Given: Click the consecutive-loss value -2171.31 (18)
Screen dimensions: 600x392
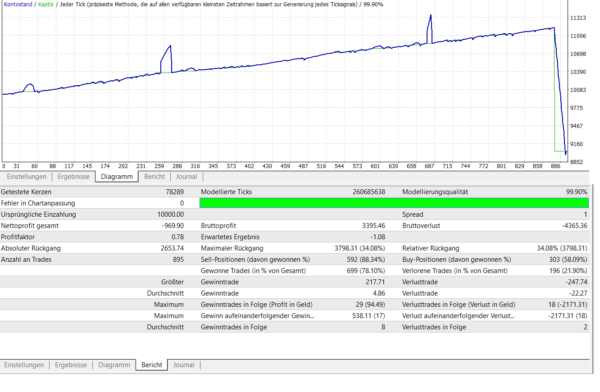Looking at the screenshot, I should click(567, 316).
